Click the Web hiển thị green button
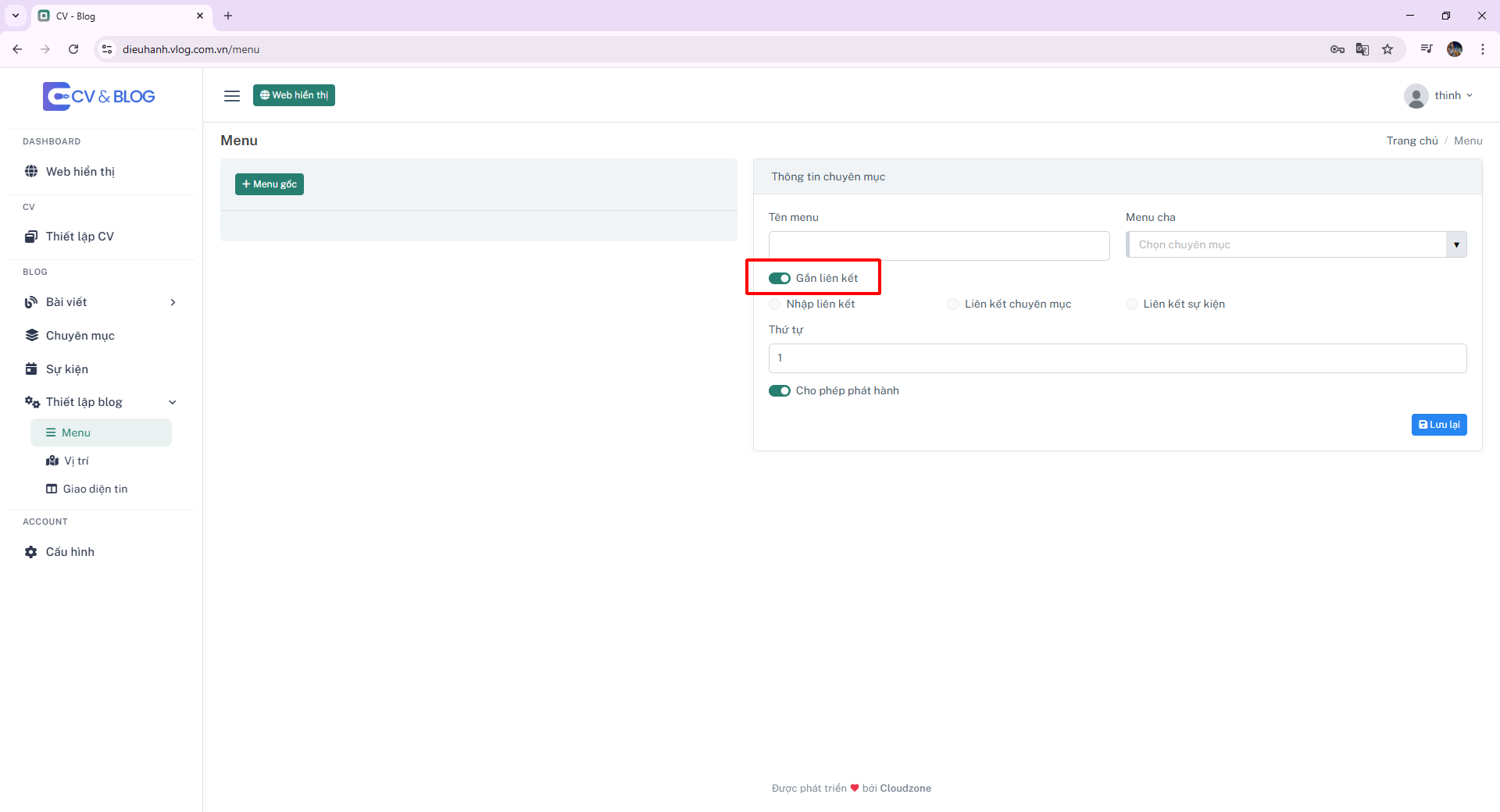Image resolution: width=1500 pixels, height=812 pixels. [x=294, y=95]
